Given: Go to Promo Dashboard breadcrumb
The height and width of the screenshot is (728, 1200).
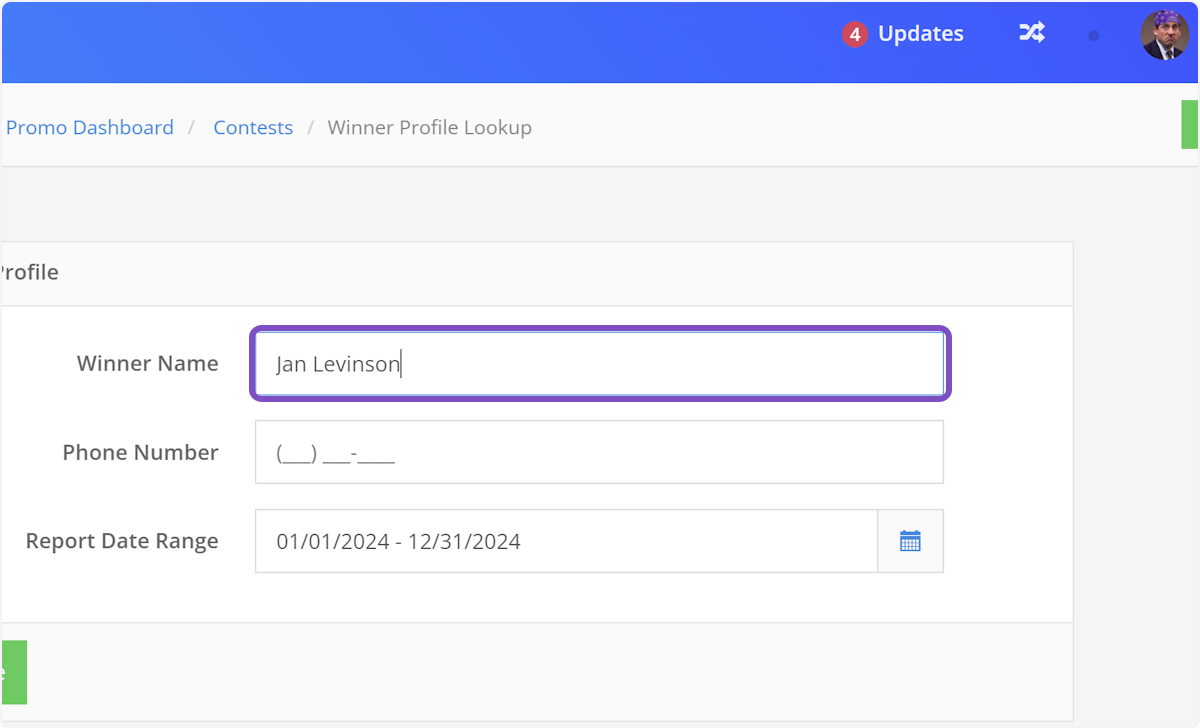Looking at the screenshot, I should [x=90, y=128].
